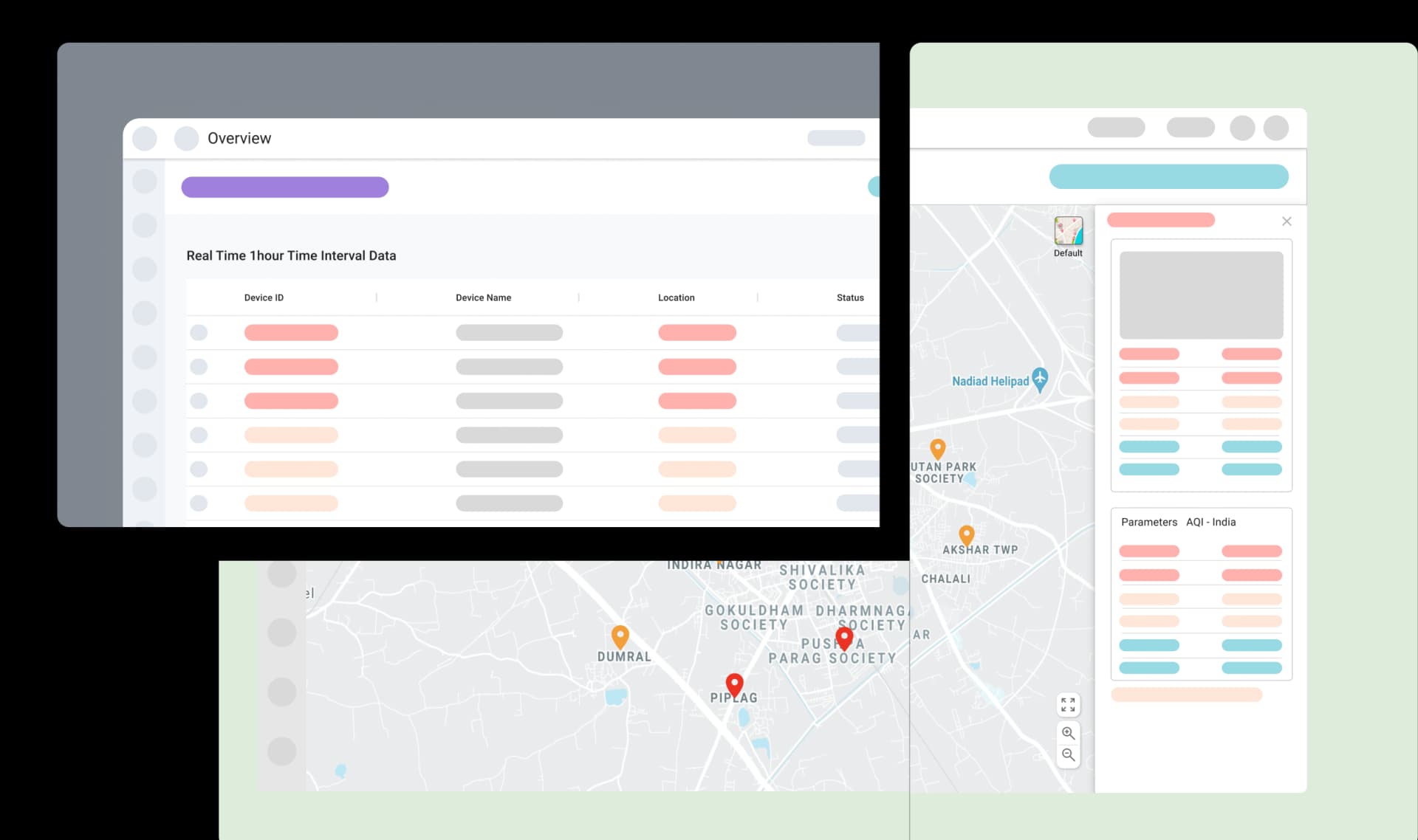Select the first table row's round checkbox
Image resolution: width=1418 pixels, height=840 pixels.
(199, 333)
